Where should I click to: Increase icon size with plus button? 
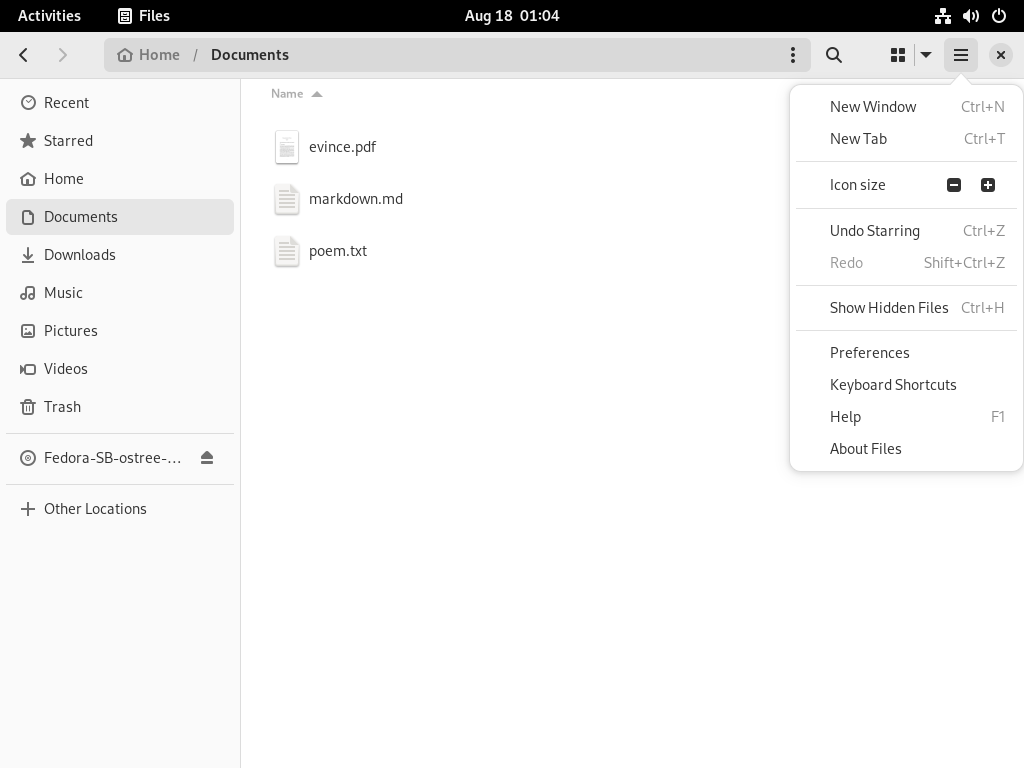pos(987,185)
